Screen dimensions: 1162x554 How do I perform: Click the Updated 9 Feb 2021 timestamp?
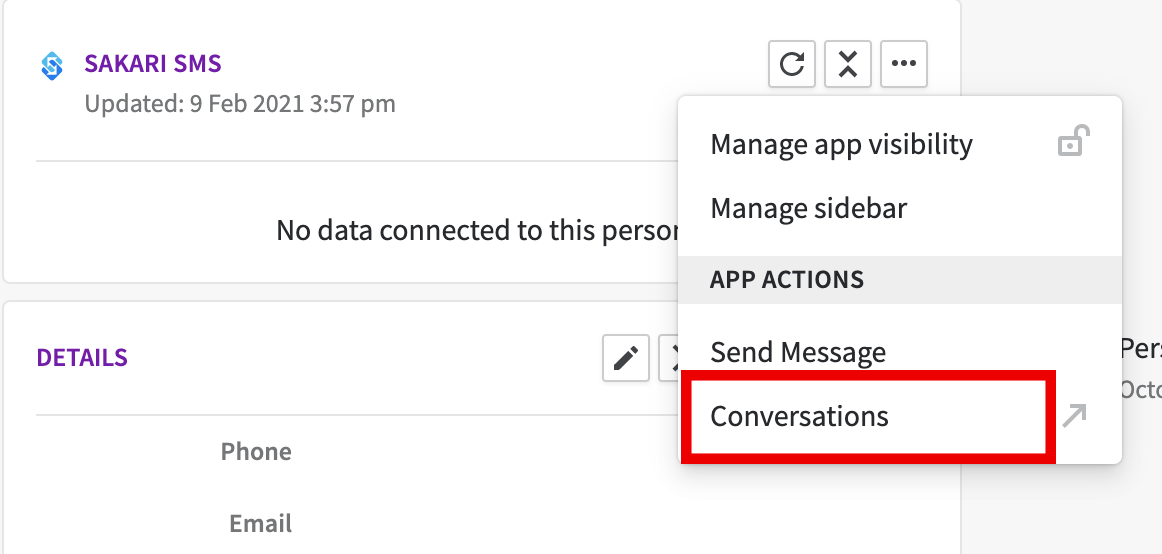point(240,104)
